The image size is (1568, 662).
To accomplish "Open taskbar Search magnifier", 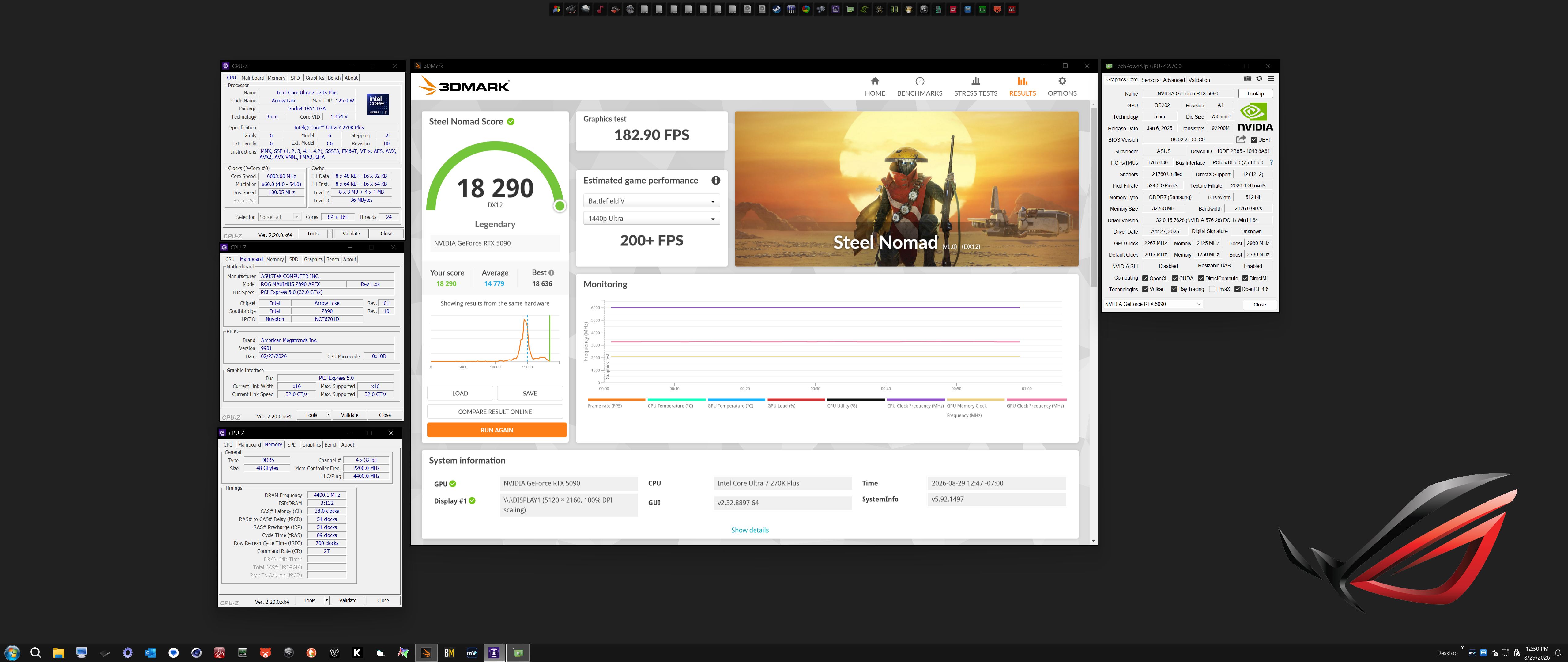I will pyautogui.click(x=35, y=653).
